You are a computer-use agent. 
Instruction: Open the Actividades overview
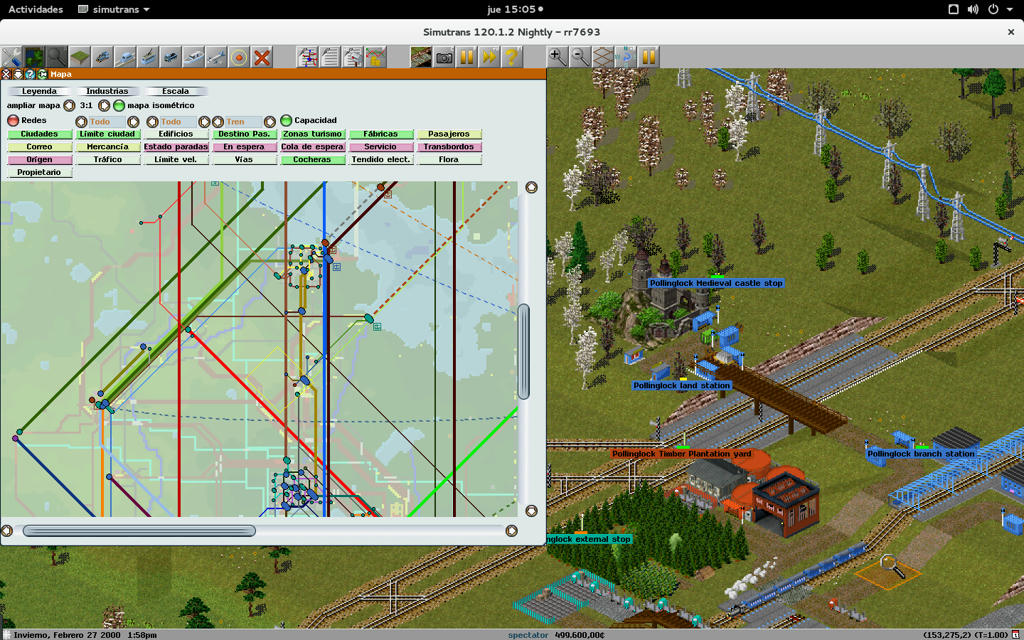click(x=35, y=9)
